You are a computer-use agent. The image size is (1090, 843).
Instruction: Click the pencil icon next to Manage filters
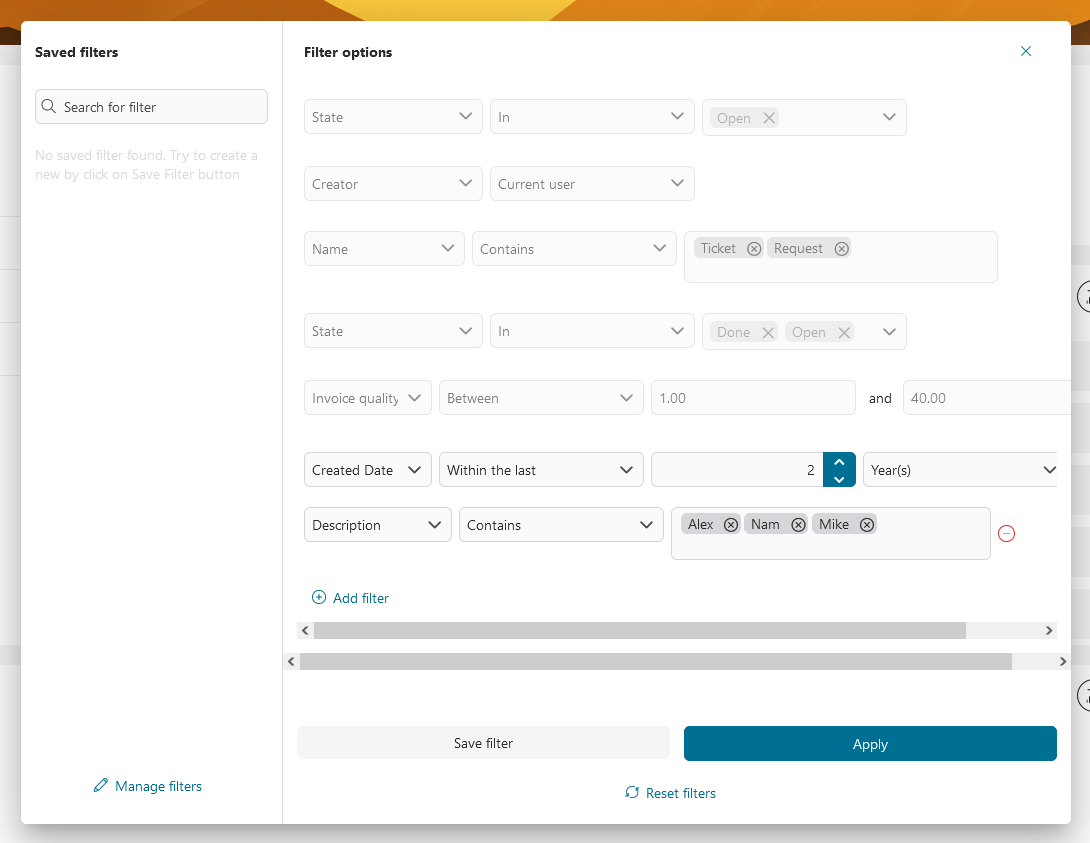pos(100,785)
